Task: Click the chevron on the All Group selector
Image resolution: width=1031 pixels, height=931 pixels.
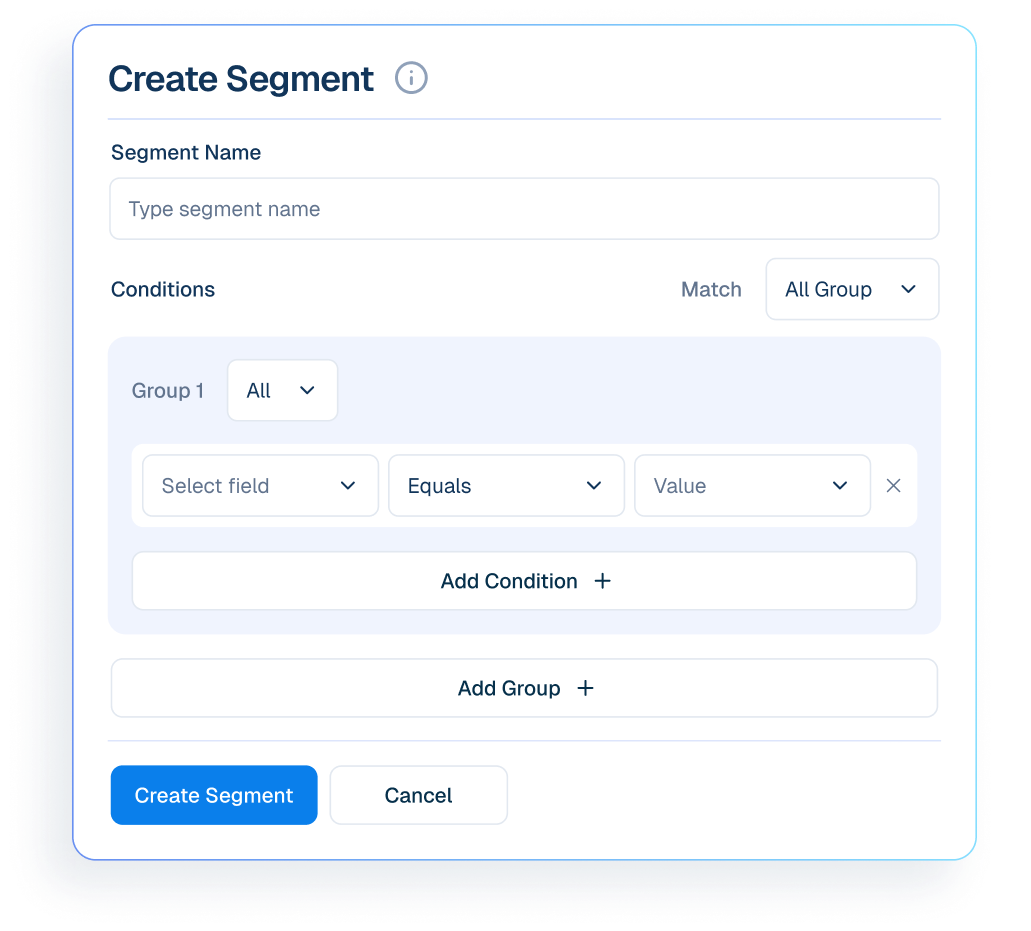Action: point(908,289)
